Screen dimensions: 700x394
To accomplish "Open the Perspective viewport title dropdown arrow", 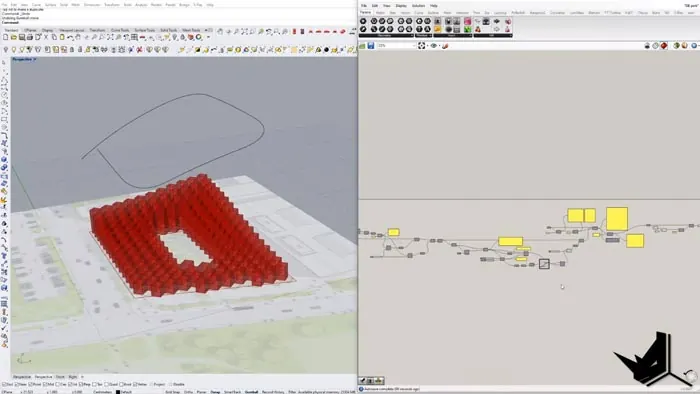I will pyautogui.click(x=35, y=59).
